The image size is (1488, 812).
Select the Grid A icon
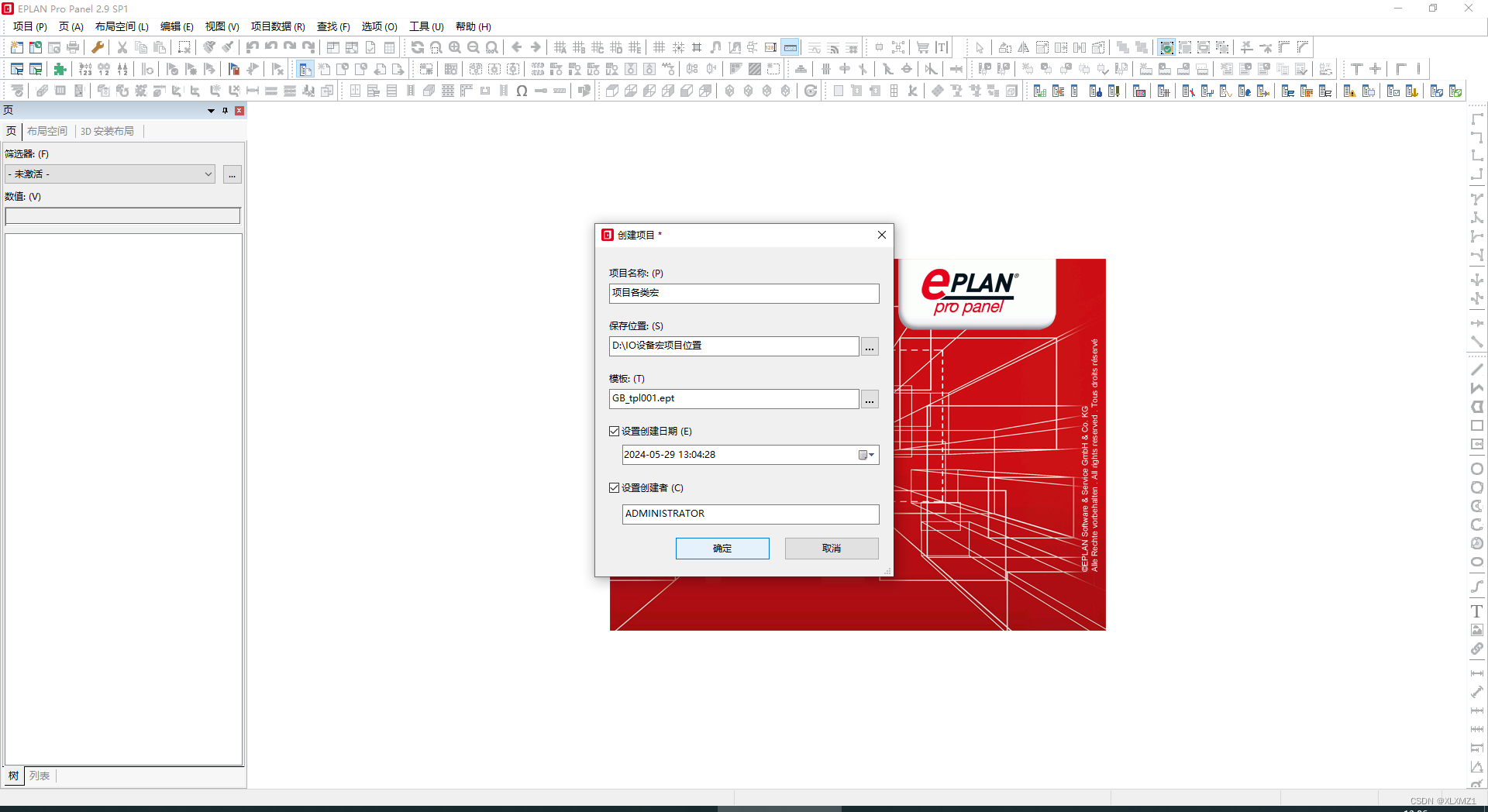pyautogui.click(x=560, y=47)
